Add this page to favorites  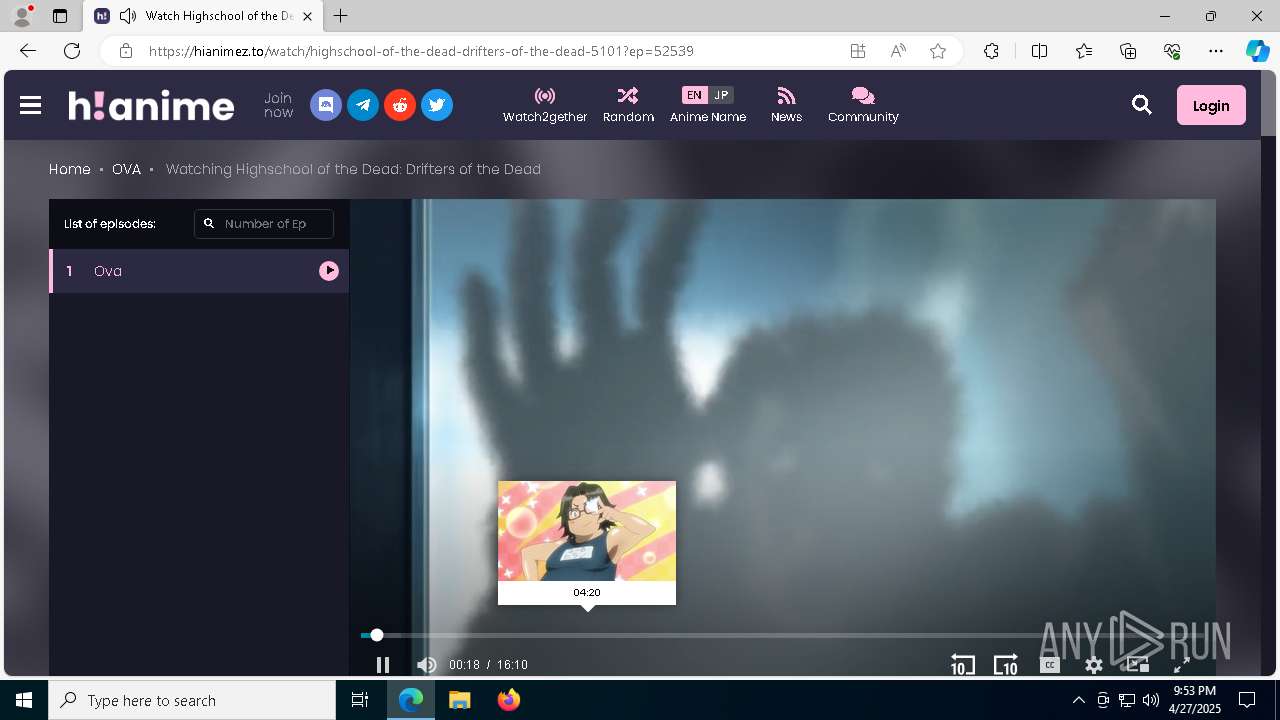938,51
